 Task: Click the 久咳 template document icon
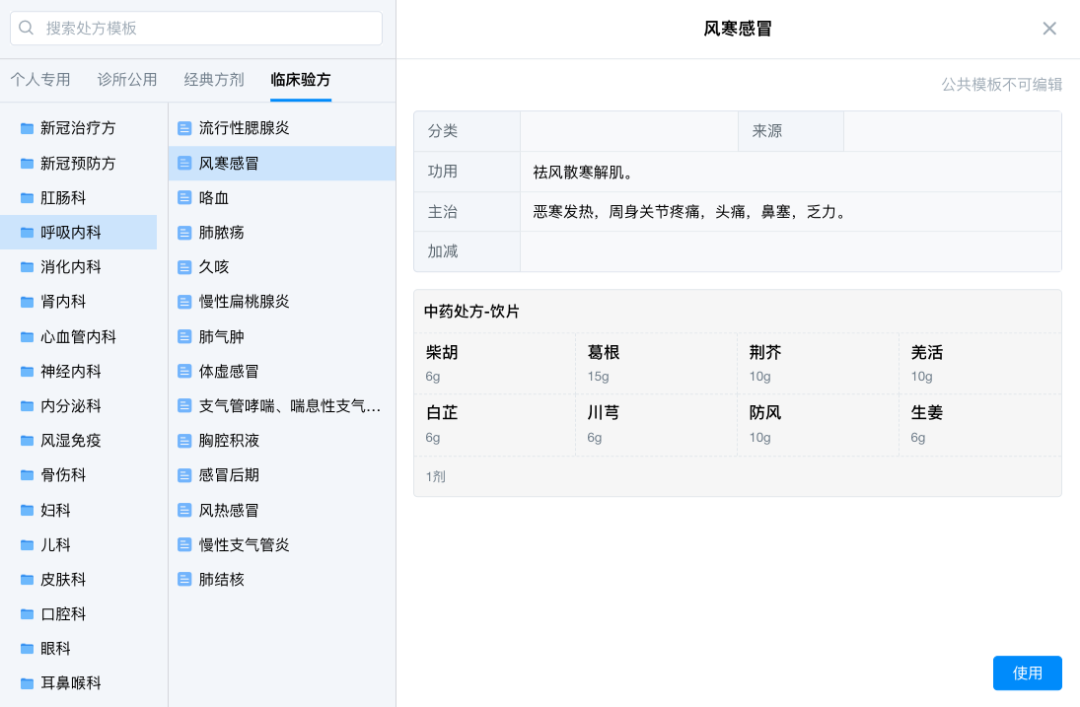pos(184,267)
